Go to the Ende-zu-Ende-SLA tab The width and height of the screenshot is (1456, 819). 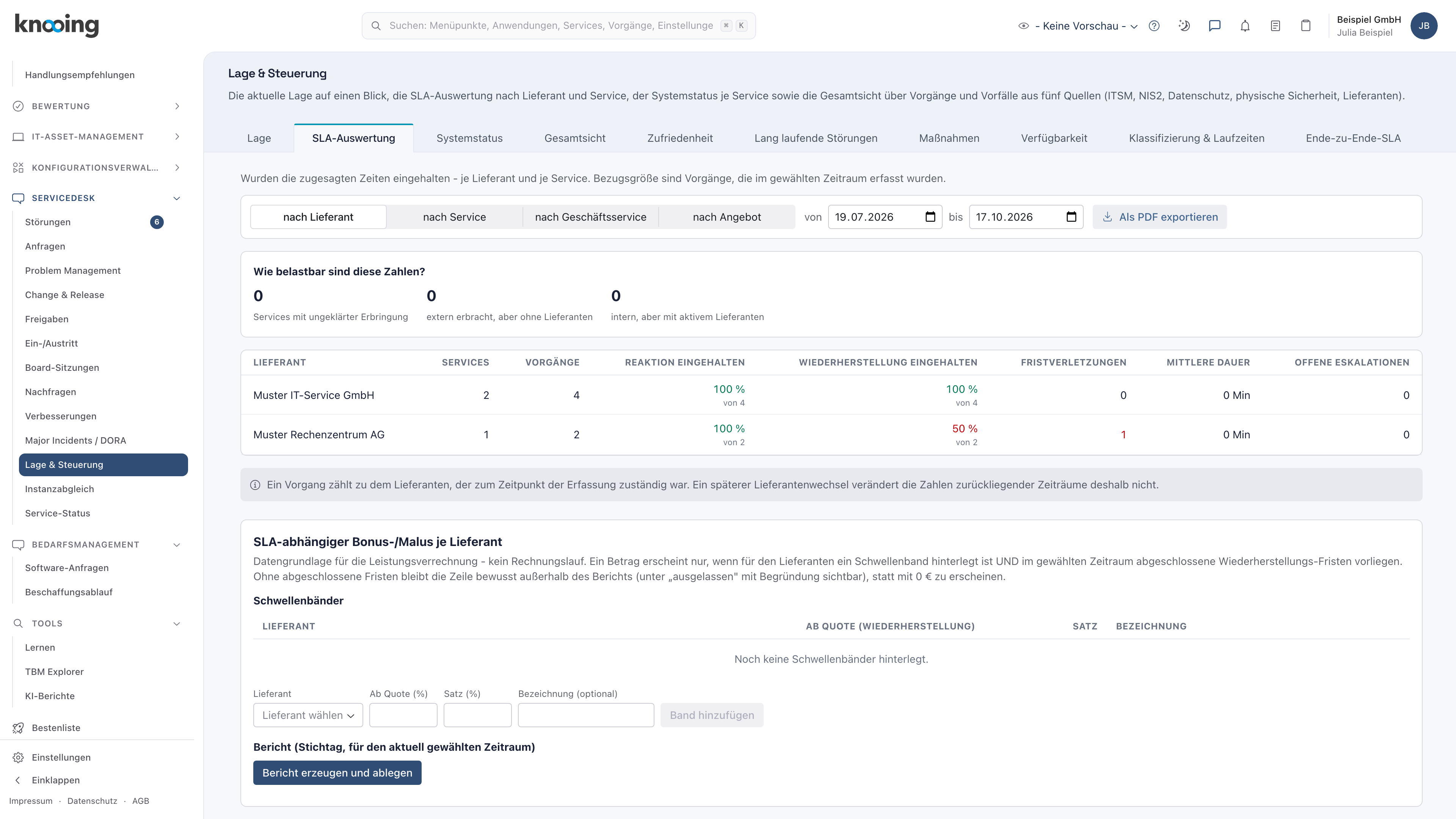1353,138
